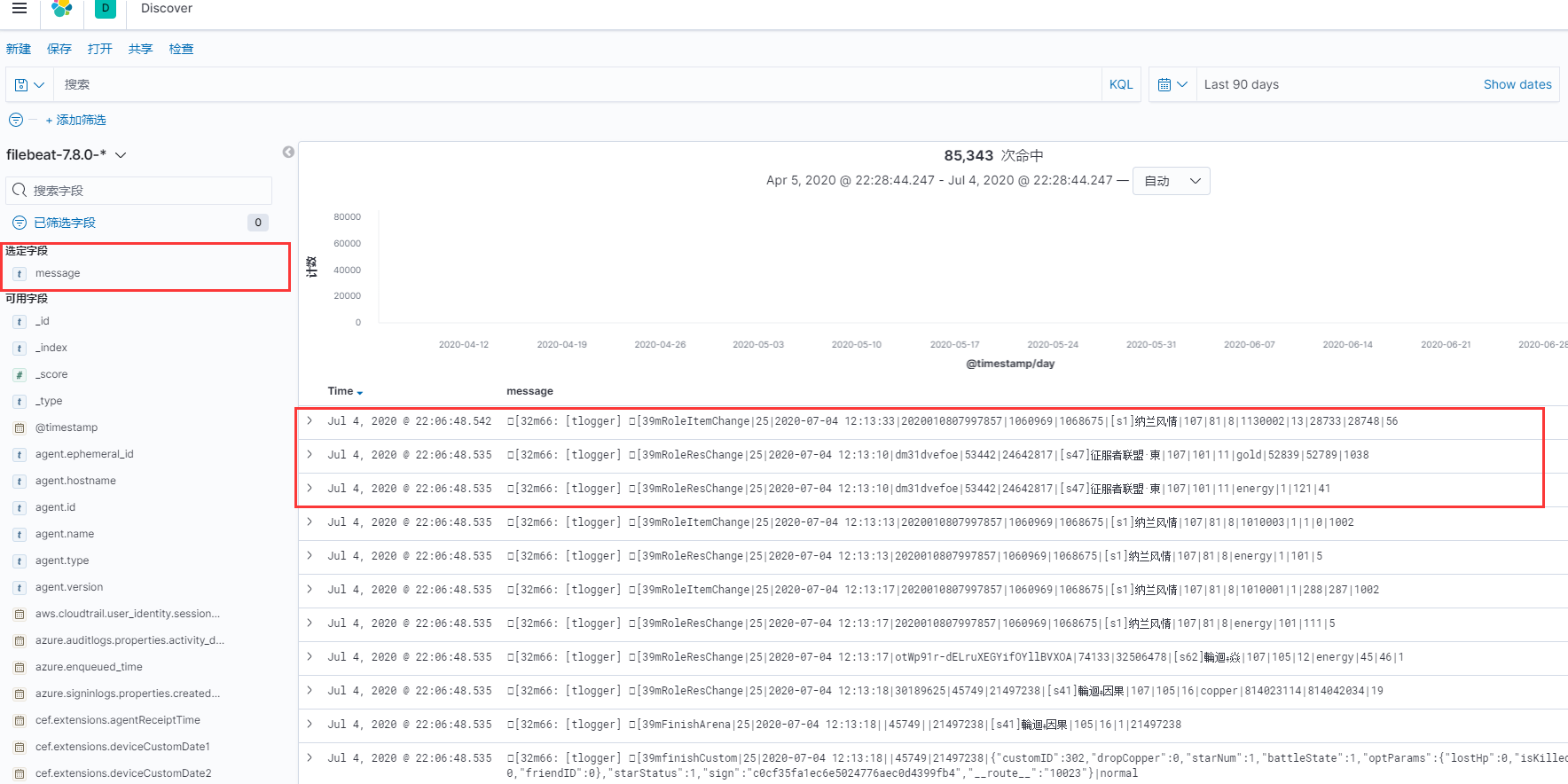Viewport: 1568px width, 784px height.
Task: Collapse the fields sidebar arrow icon
Action: pos(288,153)
